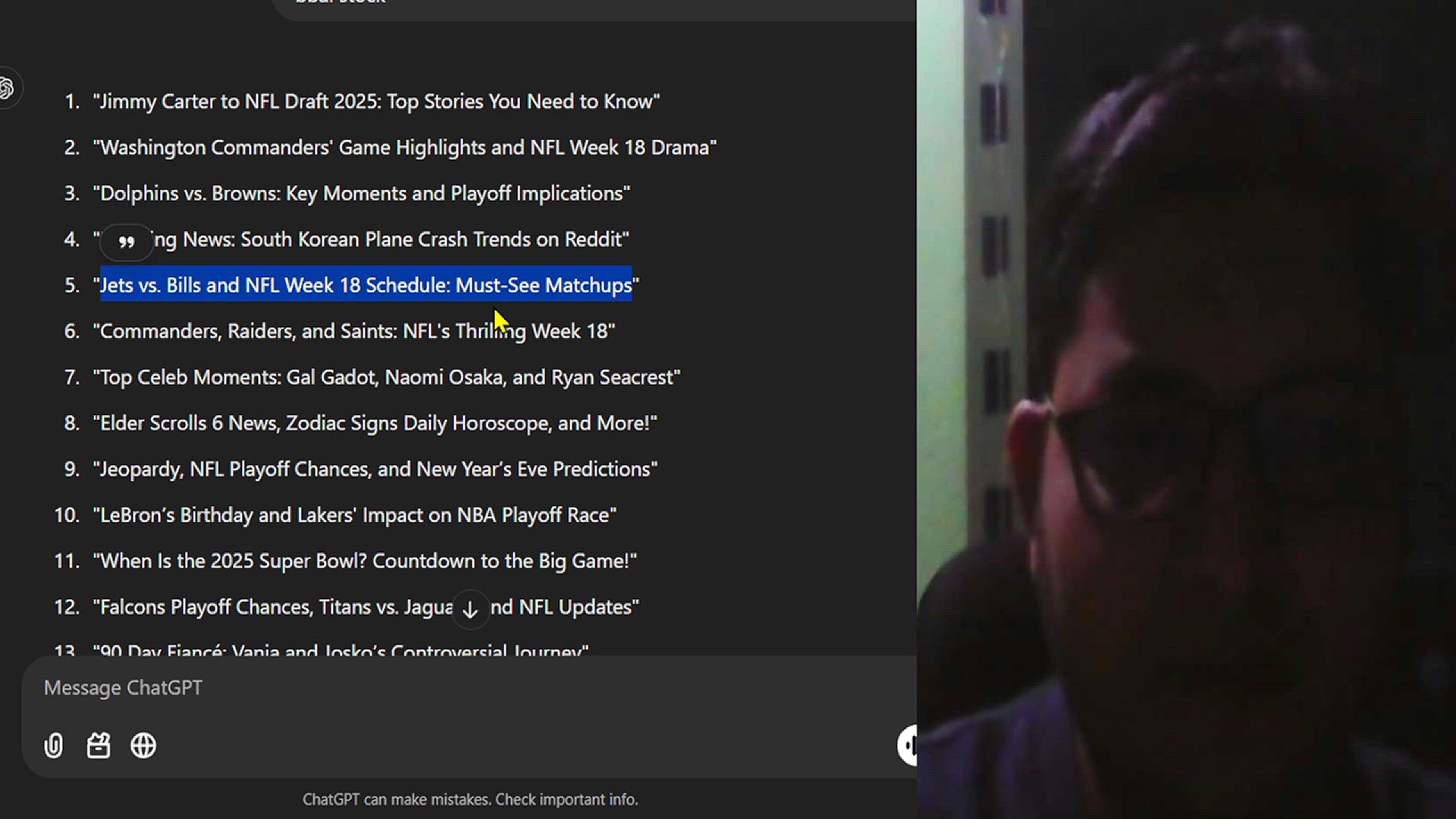
Task: Open the tools toolbox icon
Action: 99,745
